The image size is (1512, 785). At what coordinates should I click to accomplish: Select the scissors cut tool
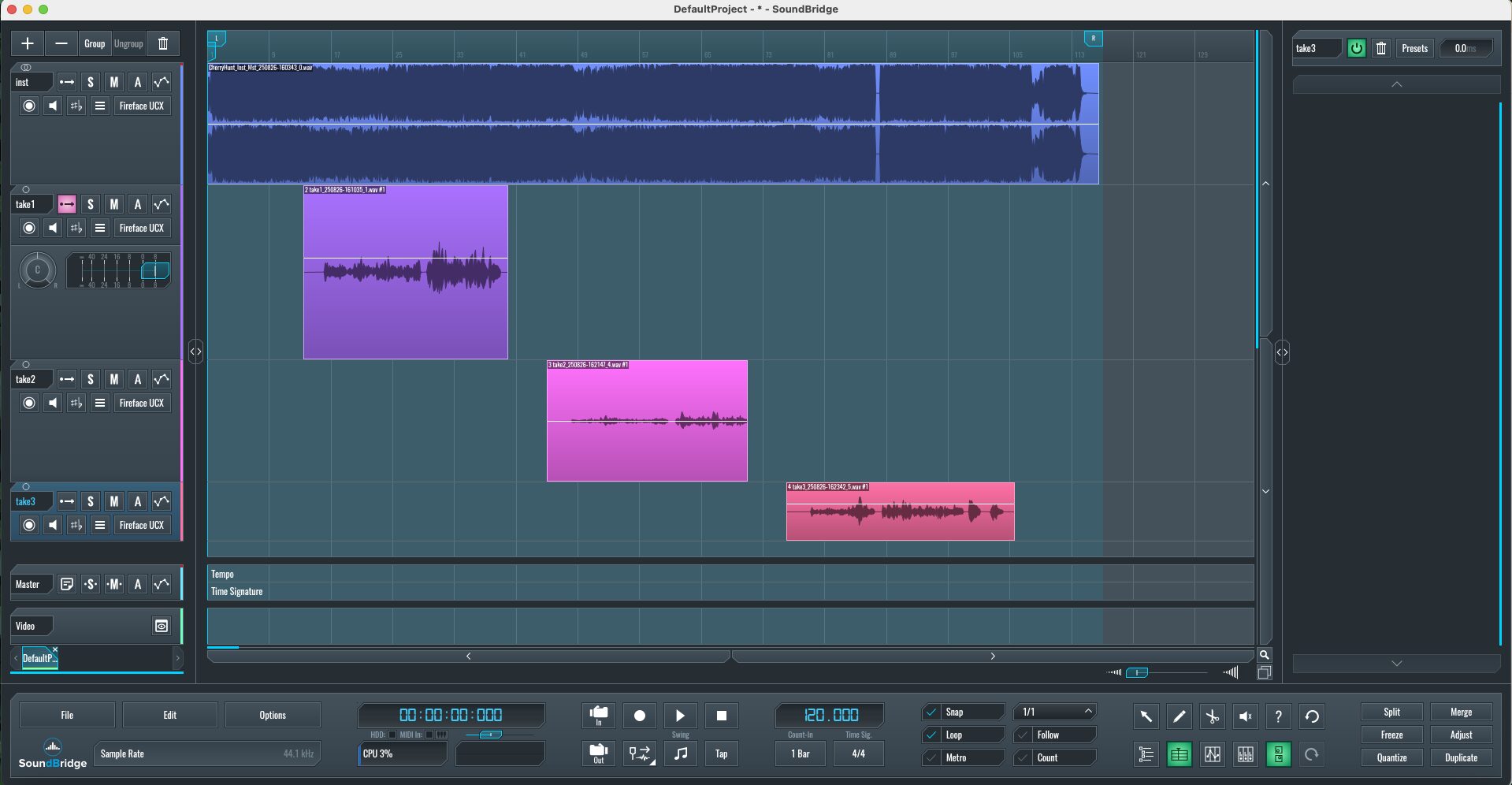coord(1213,716)
